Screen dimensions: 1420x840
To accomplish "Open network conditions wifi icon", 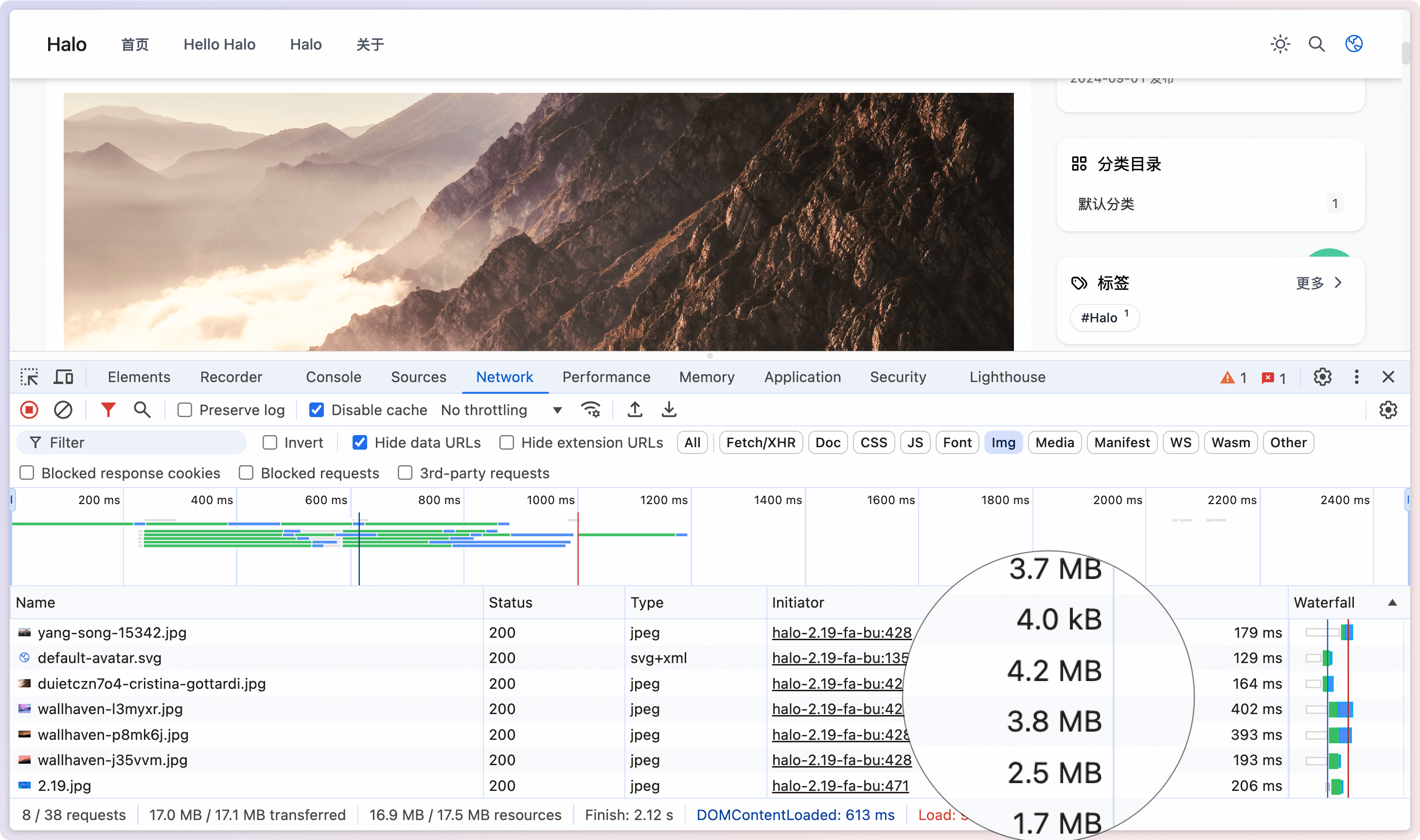I will 590,410.
